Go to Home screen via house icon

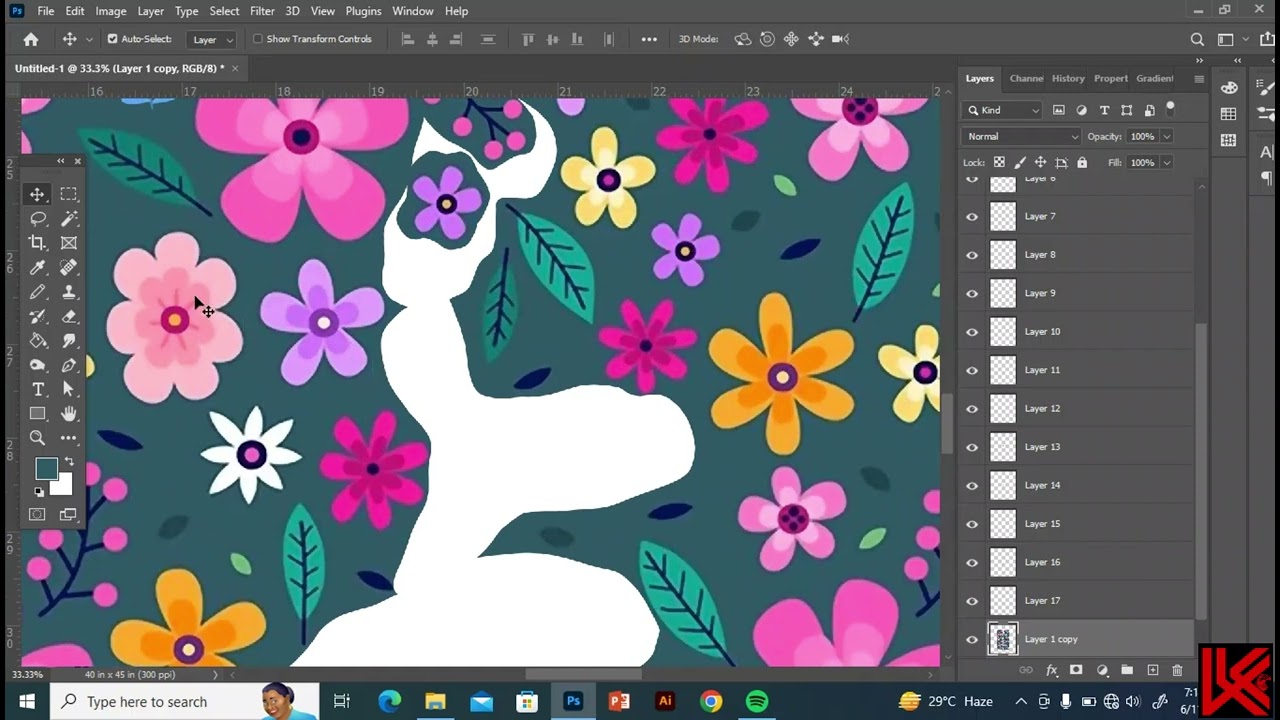[31, 39]
